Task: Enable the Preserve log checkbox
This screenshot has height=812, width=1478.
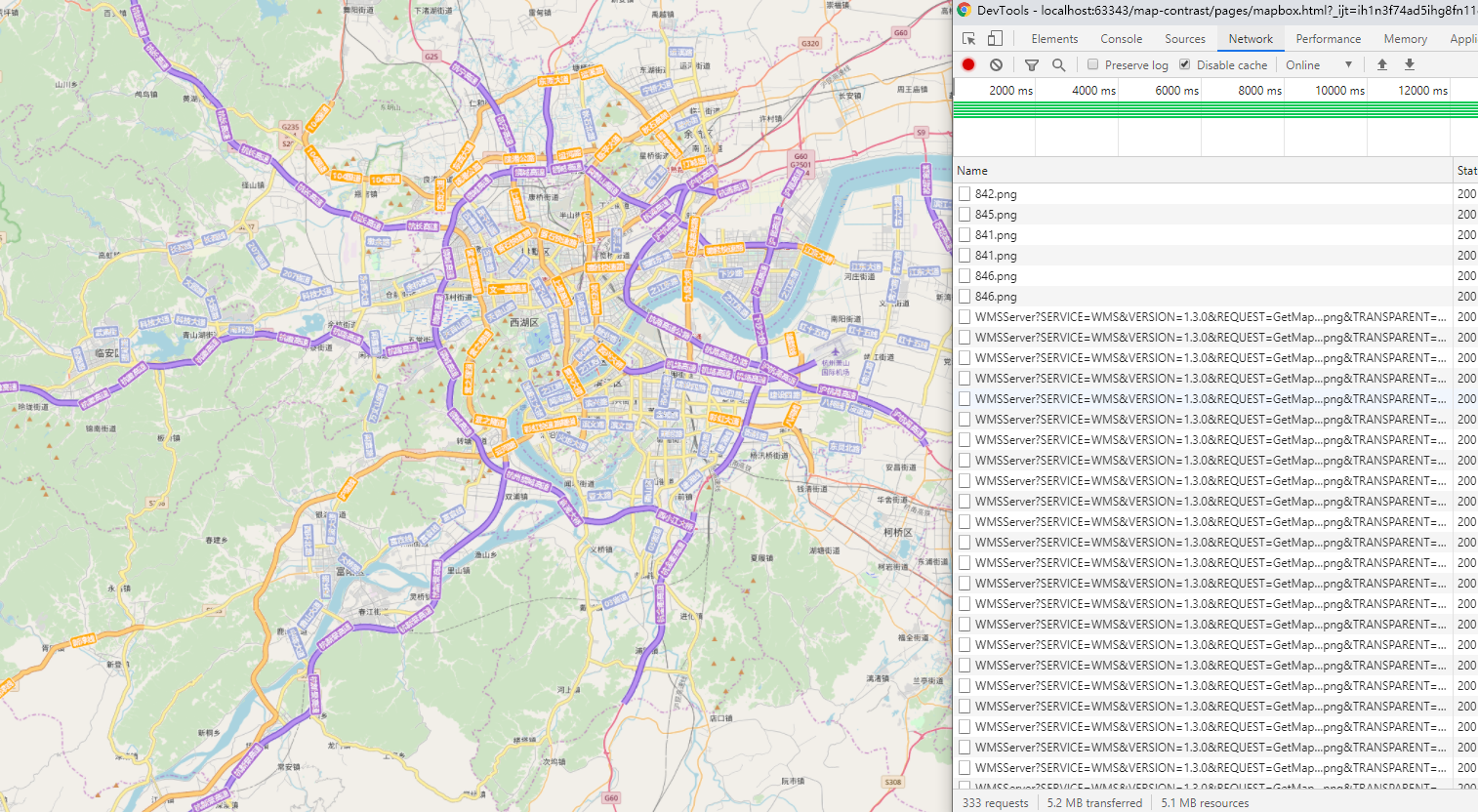Action: 1093,65
